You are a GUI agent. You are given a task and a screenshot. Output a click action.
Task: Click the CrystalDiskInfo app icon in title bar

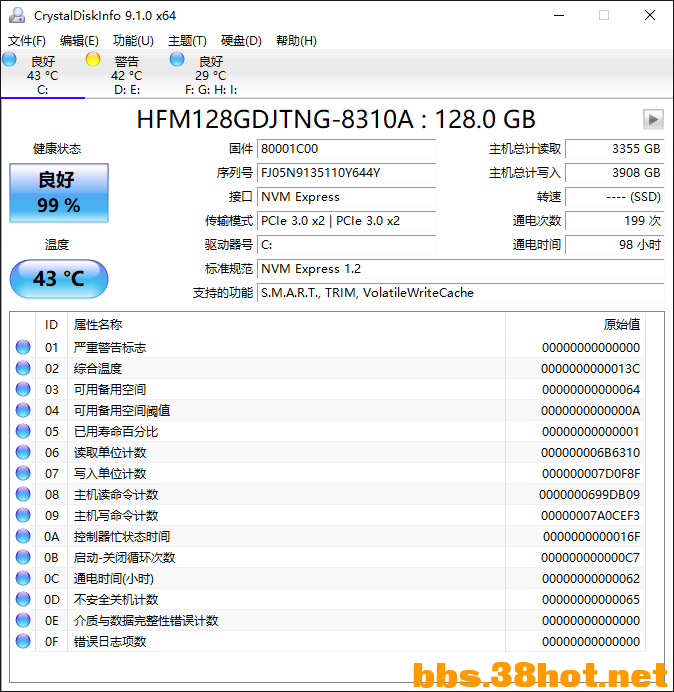pyautogui.click(x=17, y=15)
